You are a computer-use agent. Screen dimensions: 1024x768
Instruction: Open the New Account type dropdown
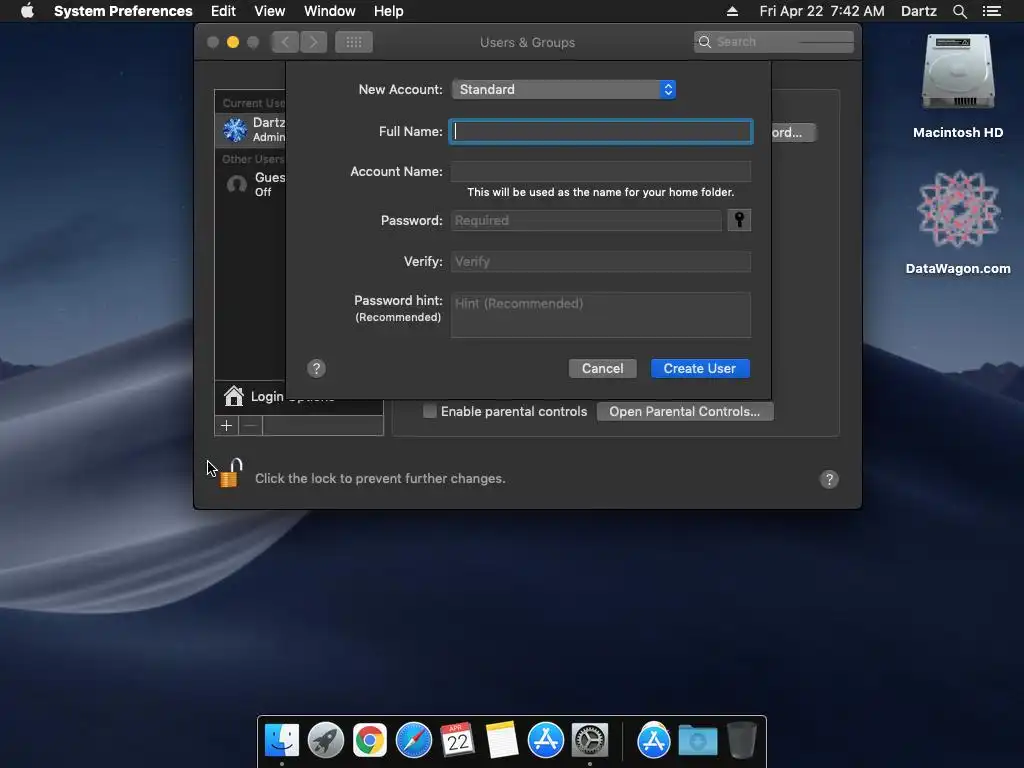point(564,89)
